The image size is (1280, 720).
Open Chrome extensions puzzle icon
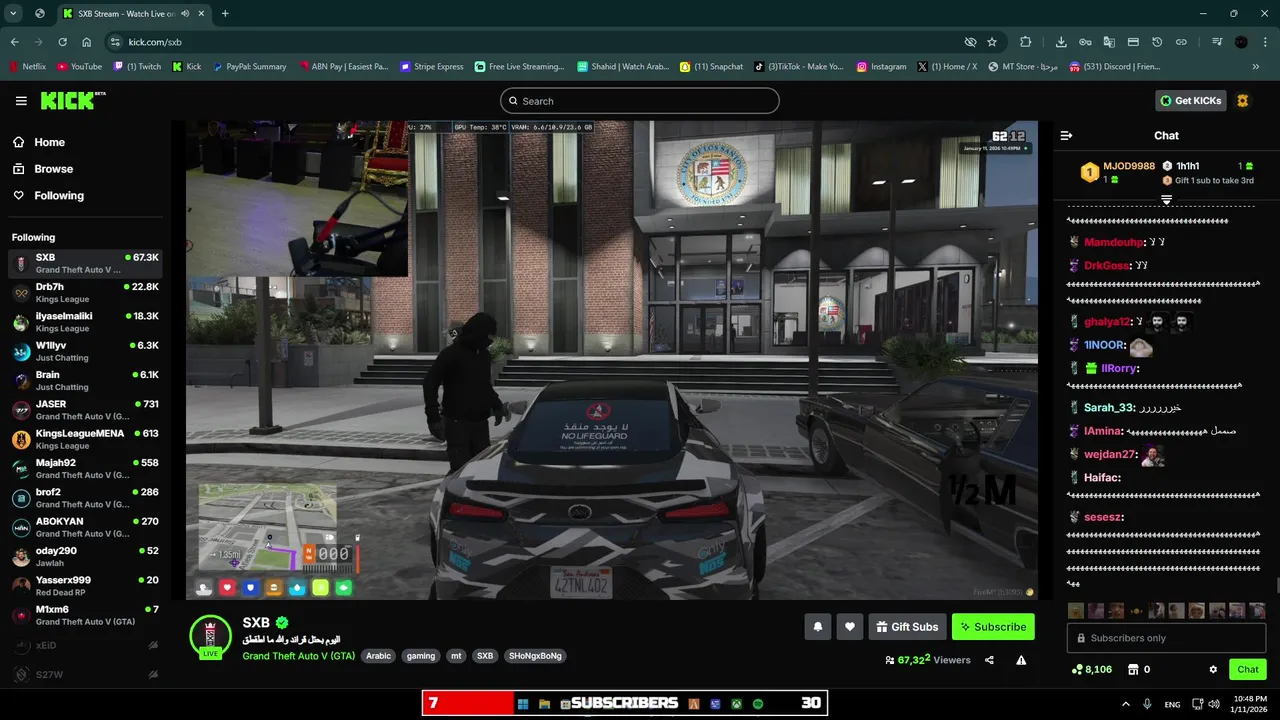(1025, 42)
